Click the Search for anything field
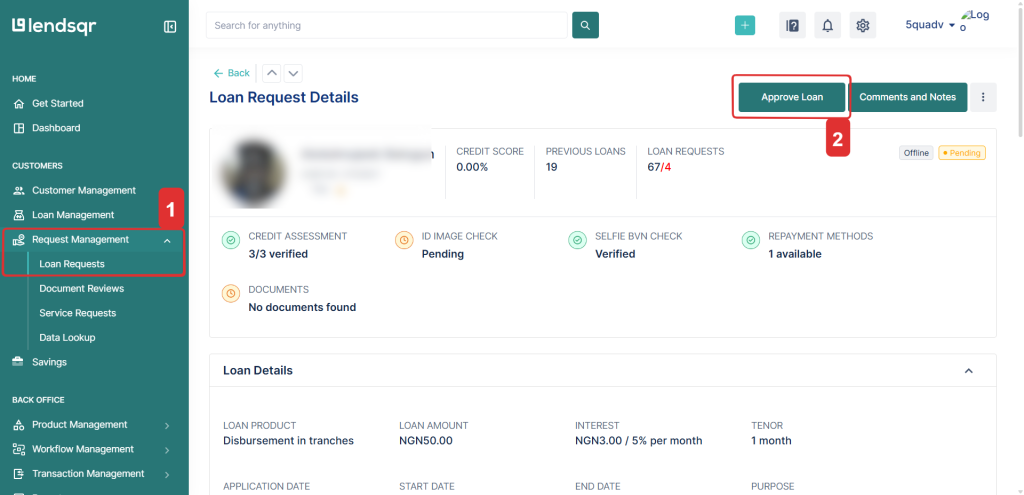The height and width of the screenshot is (495, 1024). click(x=387, y=25)
